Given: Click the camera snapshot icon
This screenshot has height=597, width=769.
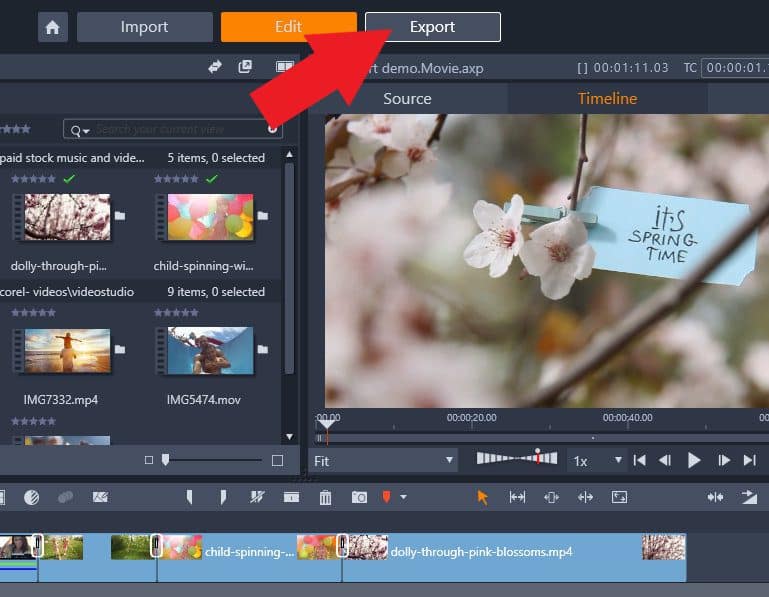Looking at the screenshot, I should point(359,497).
